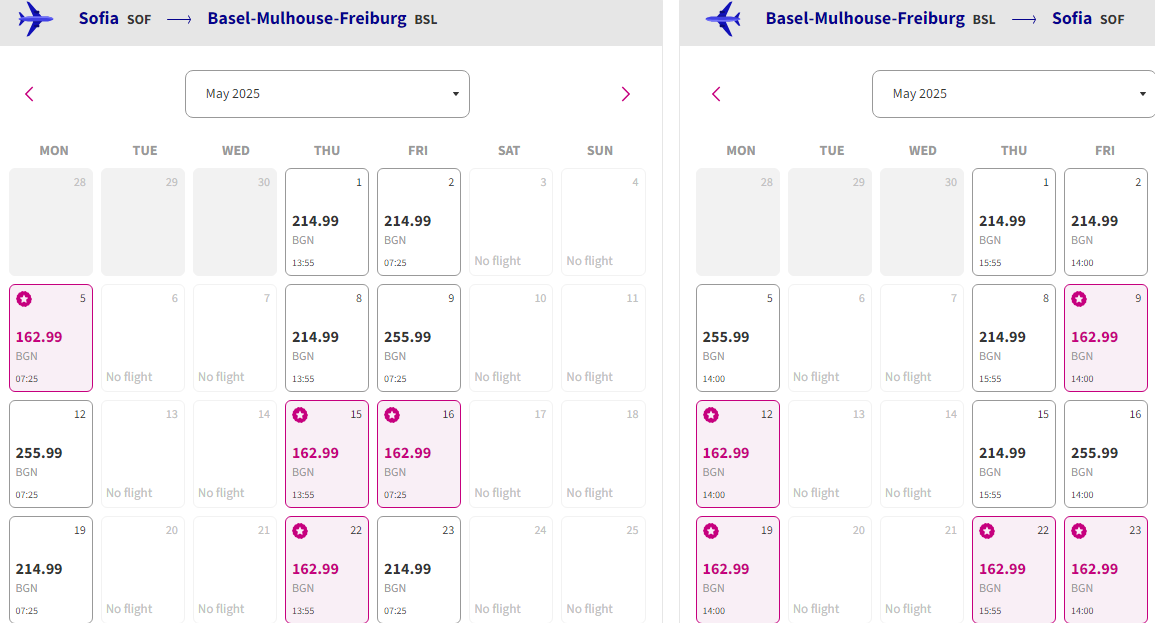Pick outbound May 12 flight at 07:25
Image resolution: width=1155 pixels, height=623 pixels.
51,454
